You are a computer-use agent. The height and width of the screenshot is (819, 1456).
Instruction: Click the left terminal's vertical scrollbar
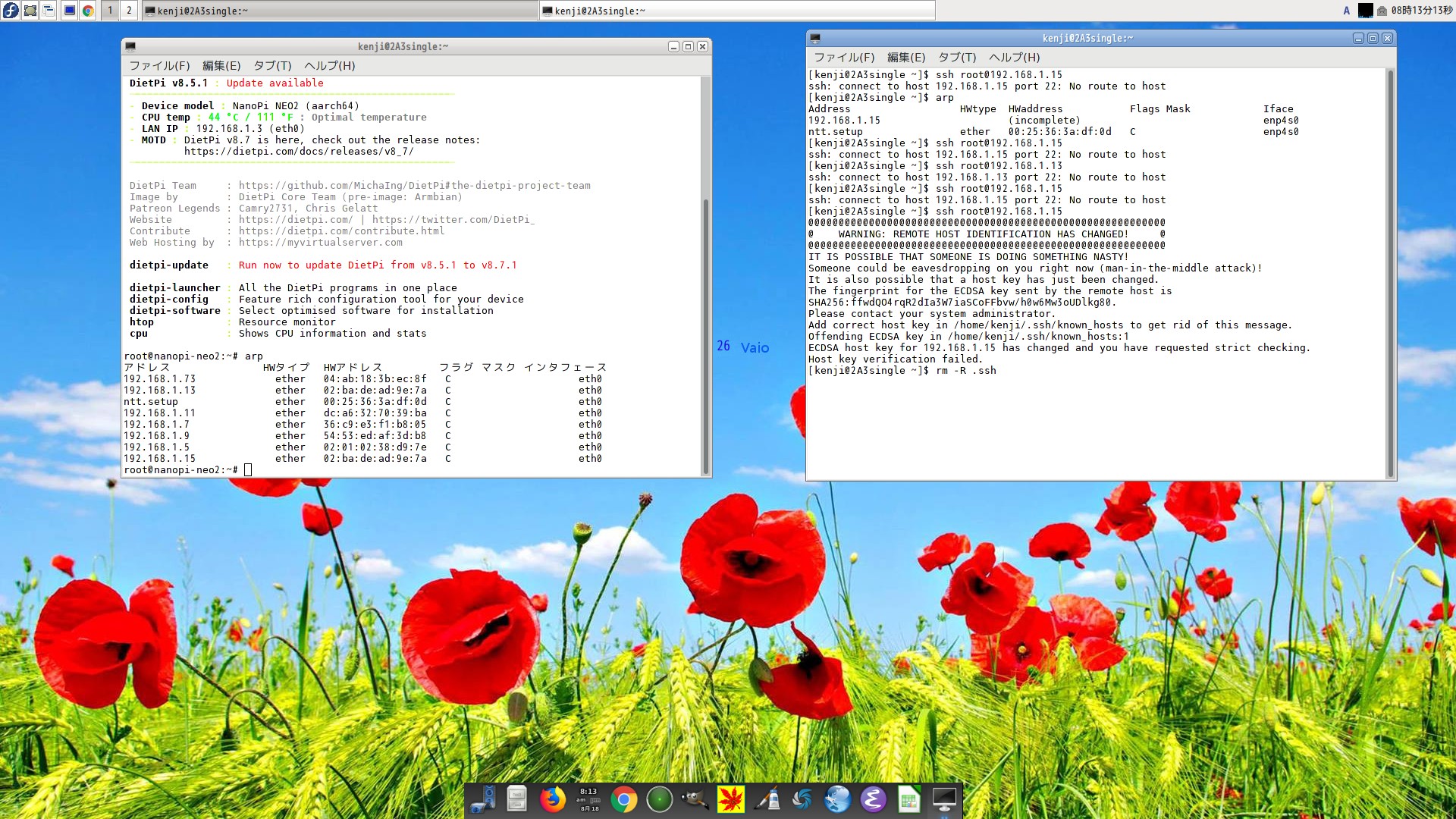705,334
